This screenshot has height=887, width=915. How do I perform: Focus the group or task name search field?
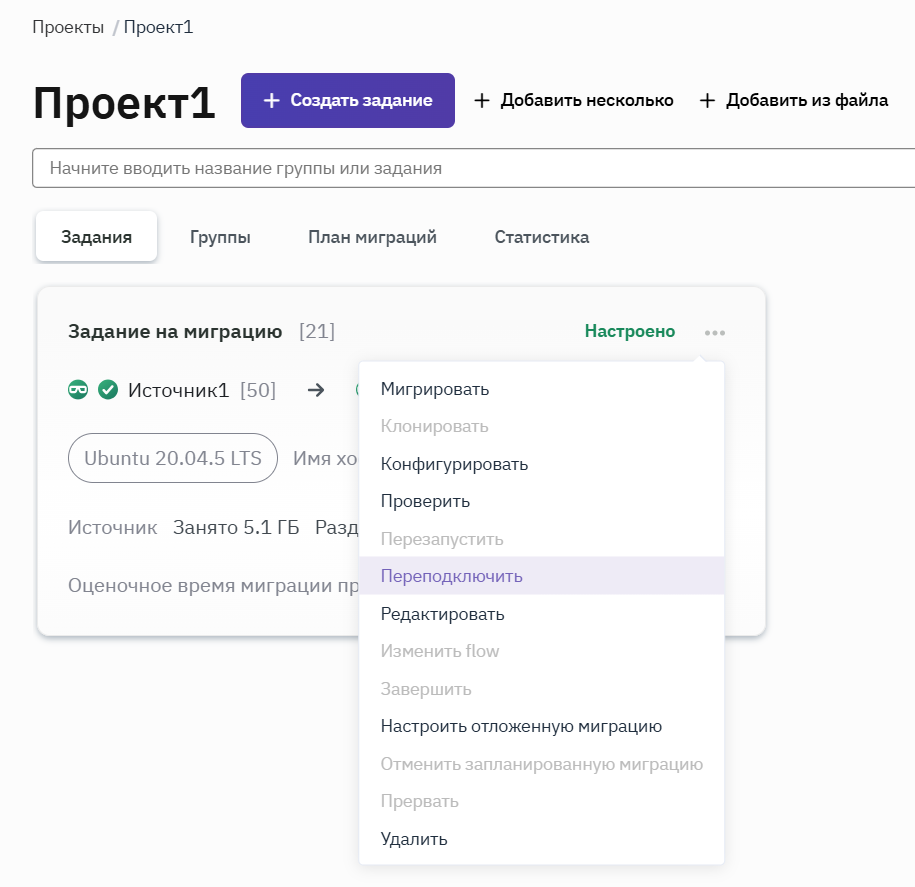[x=470, y=168]
